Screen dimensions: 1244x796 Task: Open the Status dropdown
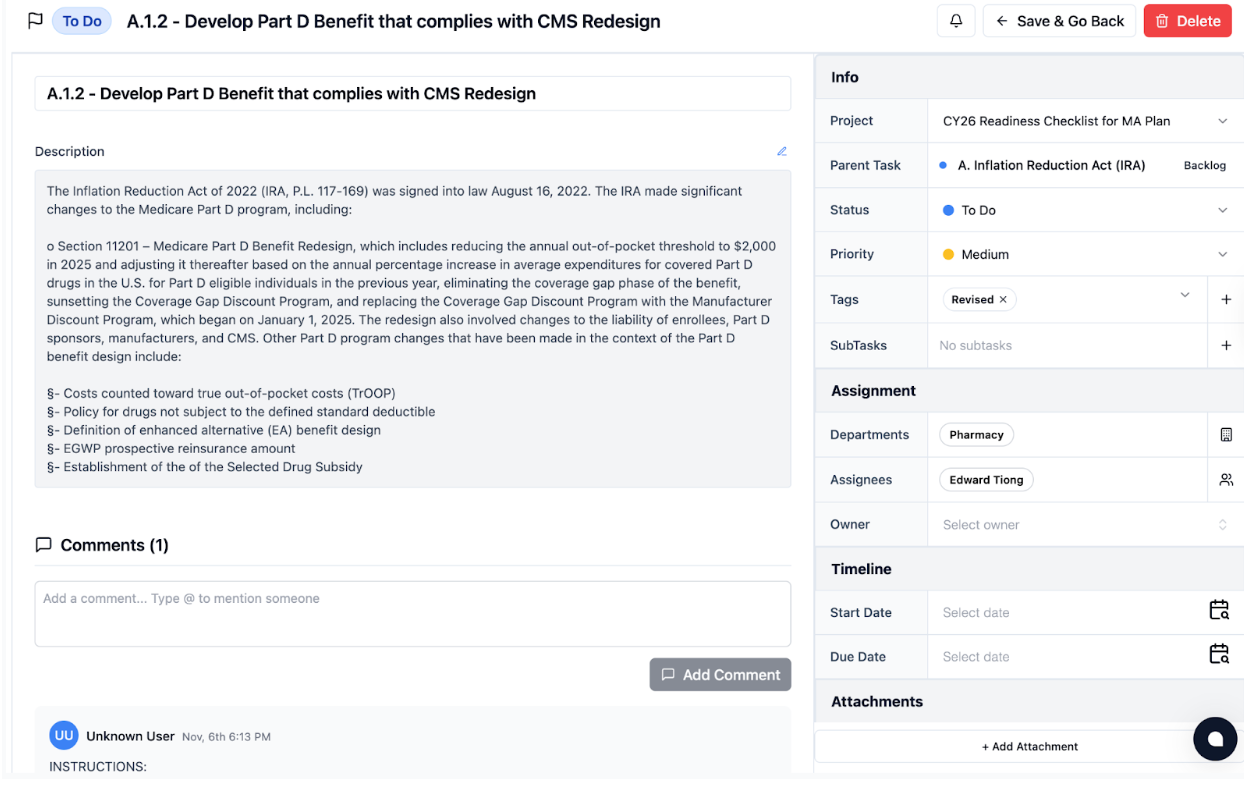[x=1222, y=210]
